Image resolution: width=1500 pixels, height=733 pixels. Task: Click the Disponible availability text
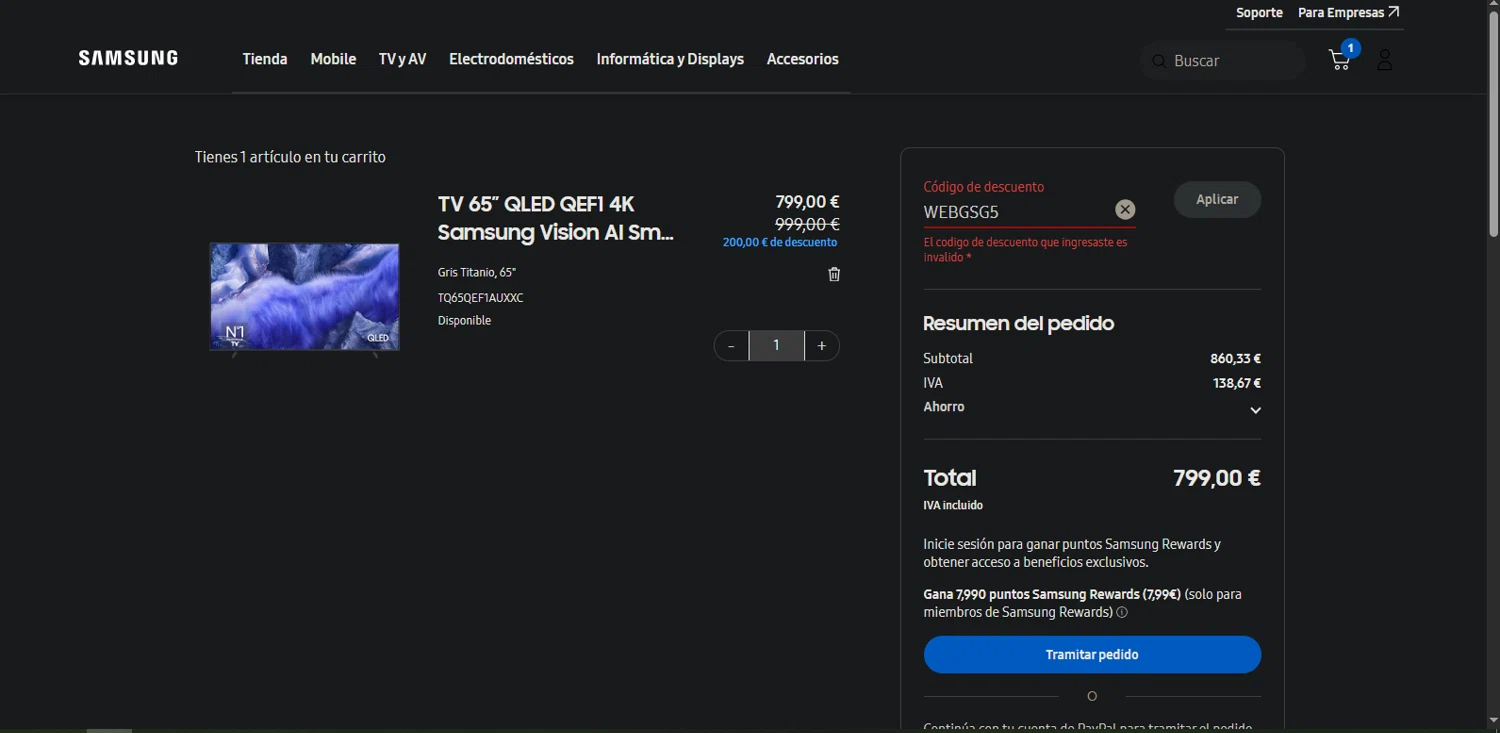[464, 321]
